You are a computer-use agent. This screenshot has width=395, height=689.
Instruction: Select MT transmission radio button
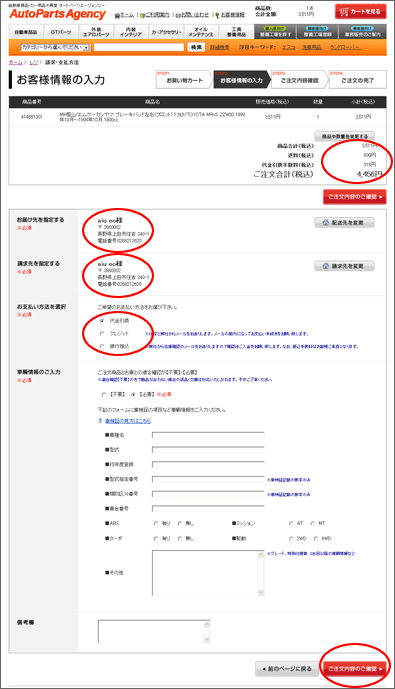coord(313,524)
